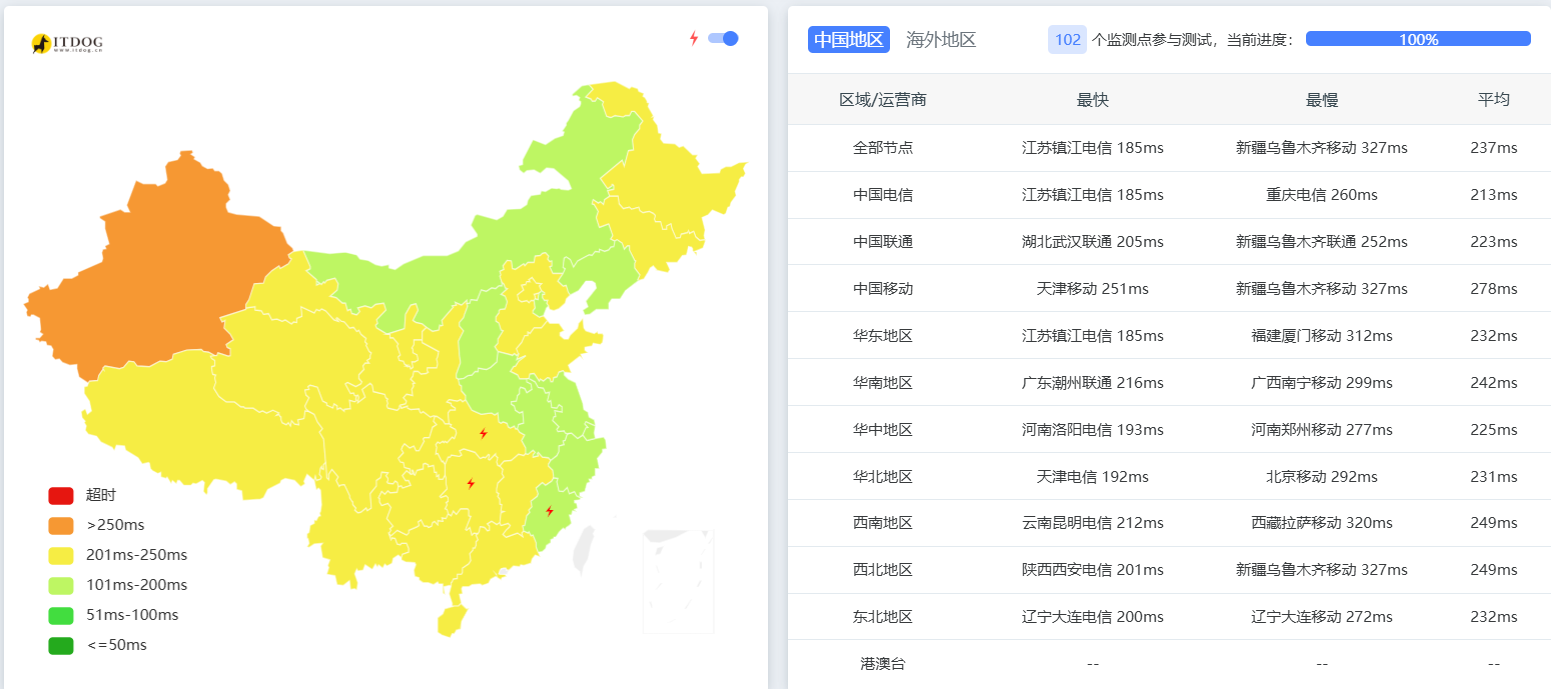
Task: Click the 区域/运营商 column header
Action: coord(883,100)
